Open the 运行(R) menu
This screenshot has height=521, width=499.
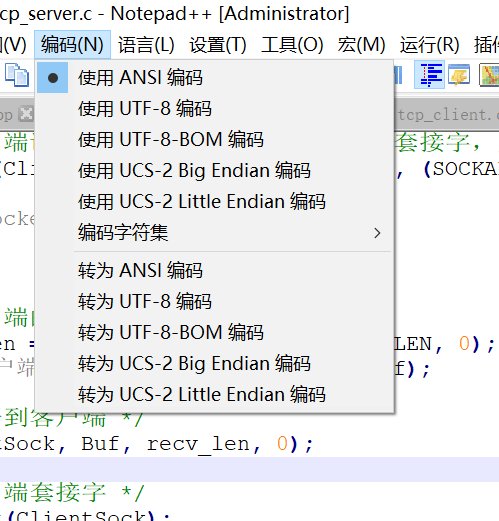click(x=430, y=45)
